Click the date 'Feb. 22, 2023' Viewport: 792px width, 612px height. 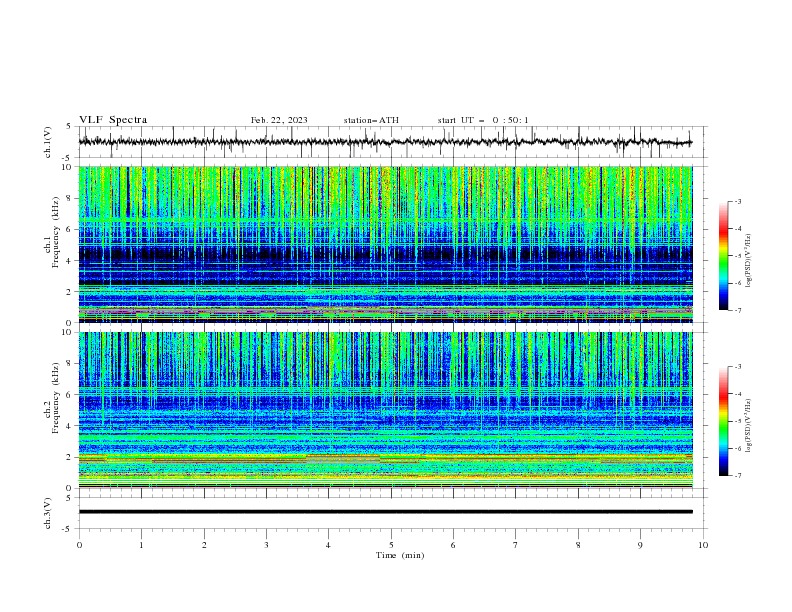279,120
